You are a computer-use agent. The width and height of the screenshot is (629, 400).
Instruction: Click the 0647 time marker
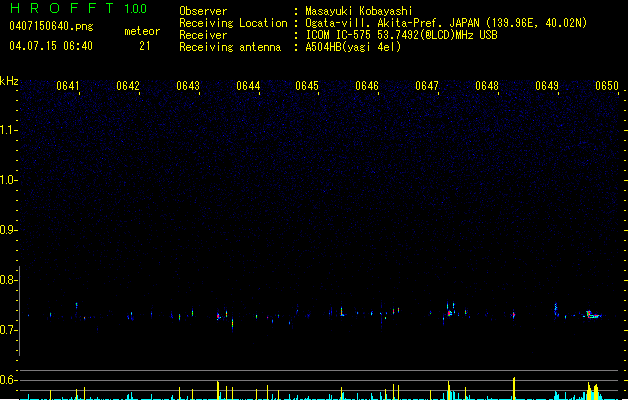click(x=427, y=86)
